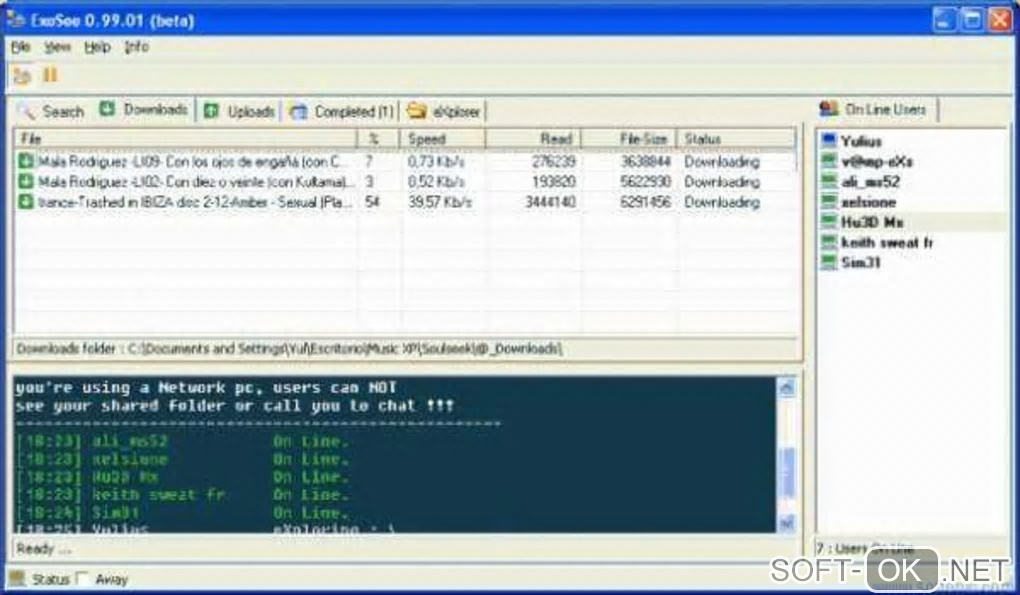The width and height of the screenshot is (1020, 595).
Task: Toggle the Away checkbox
Action: 83,578
